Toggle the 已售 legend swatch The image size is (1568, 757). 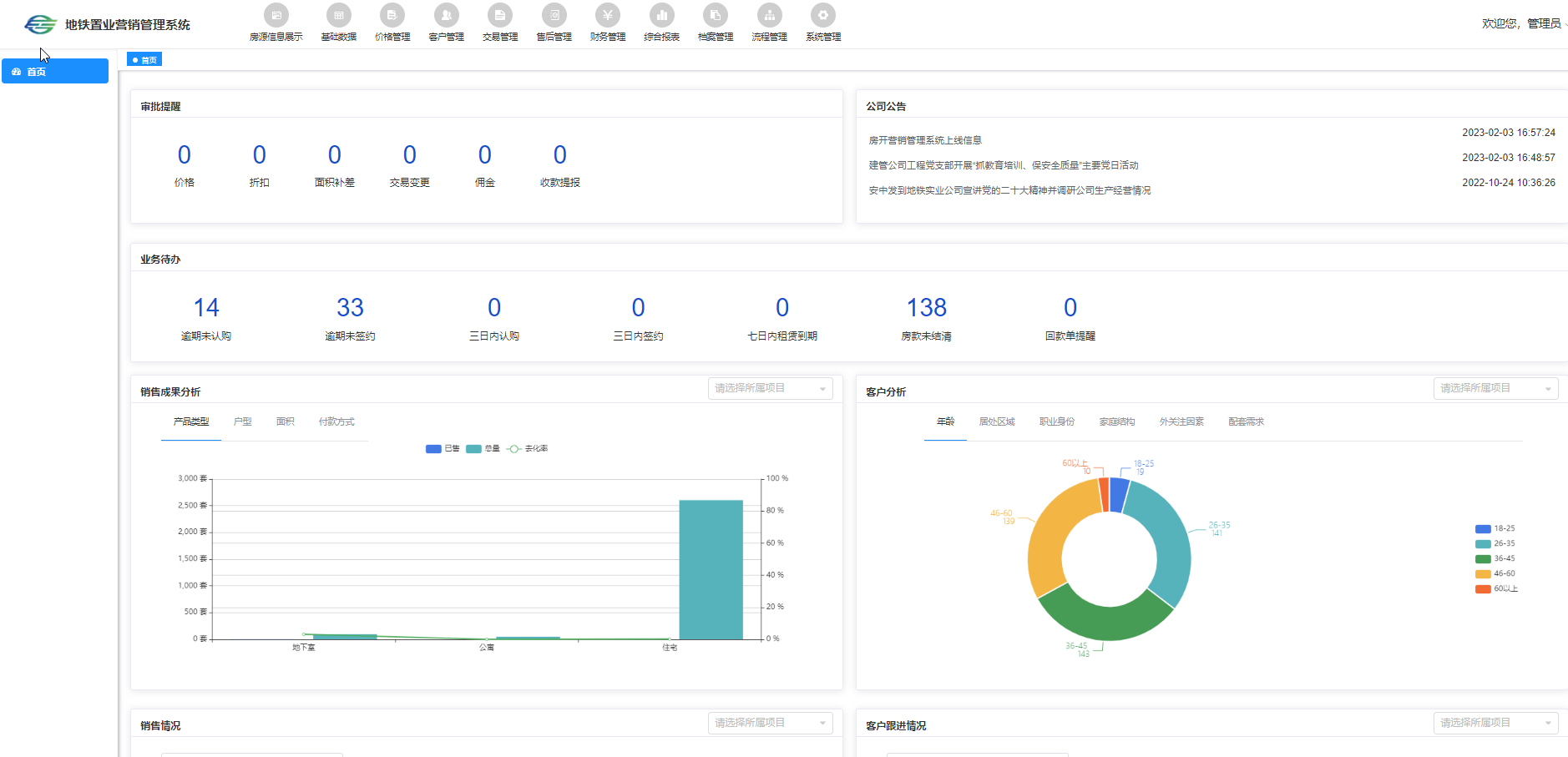(433, 449)
